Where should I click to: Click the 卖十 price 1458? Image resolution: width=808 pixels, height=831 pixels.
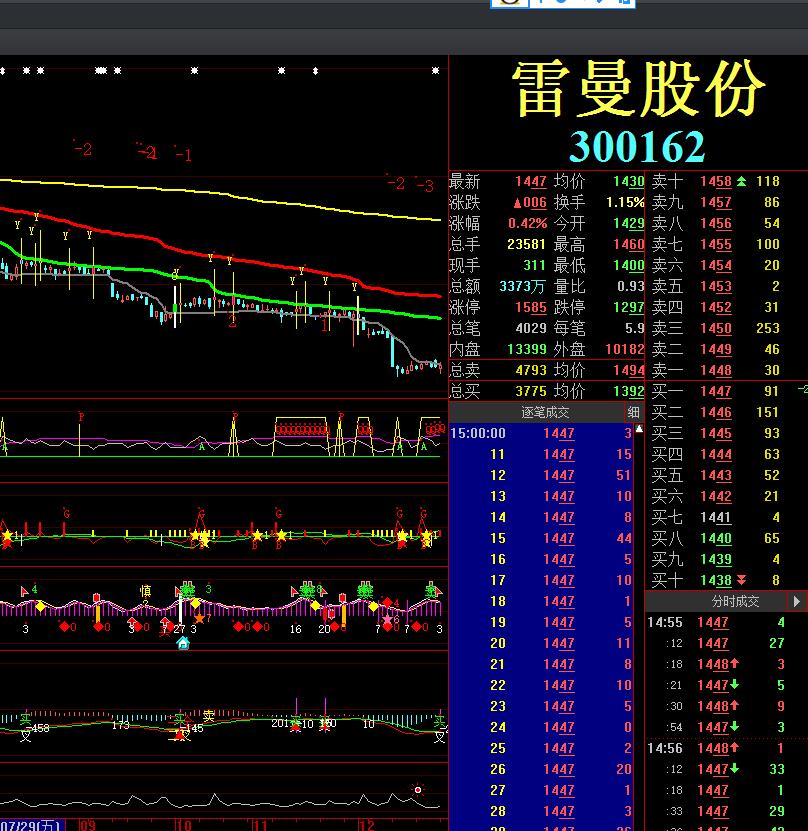pos(715,182)
